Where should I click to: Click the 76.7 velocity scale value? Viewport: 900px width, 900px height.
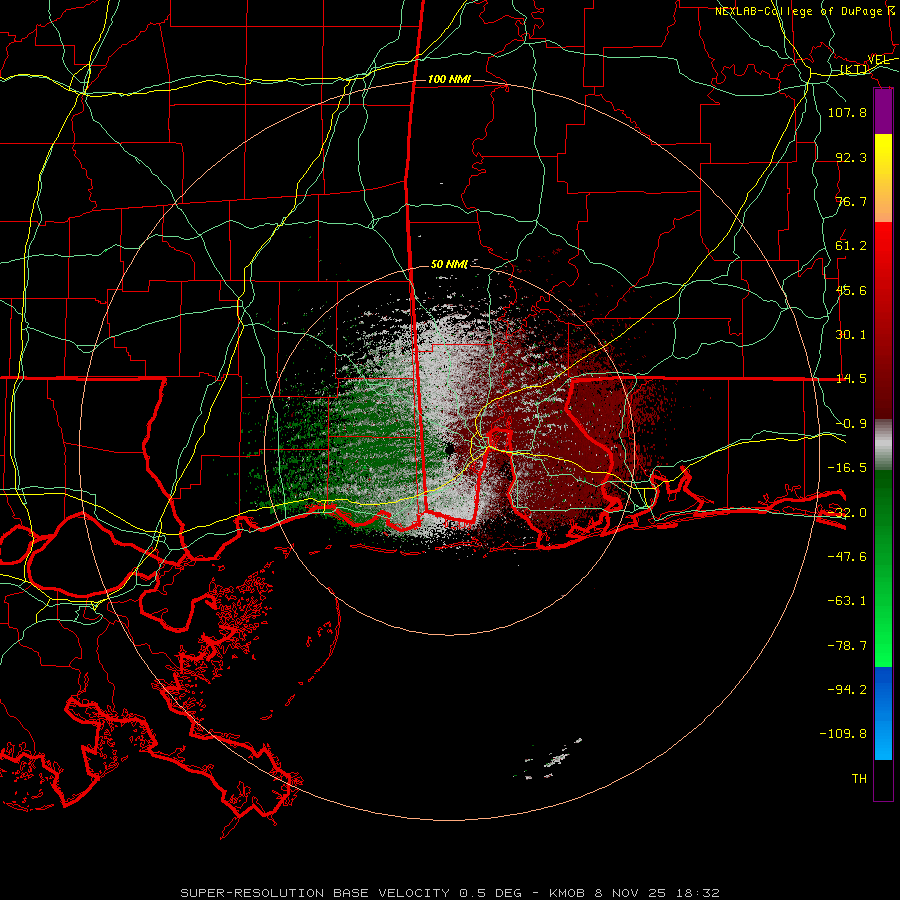pos(851,201)
